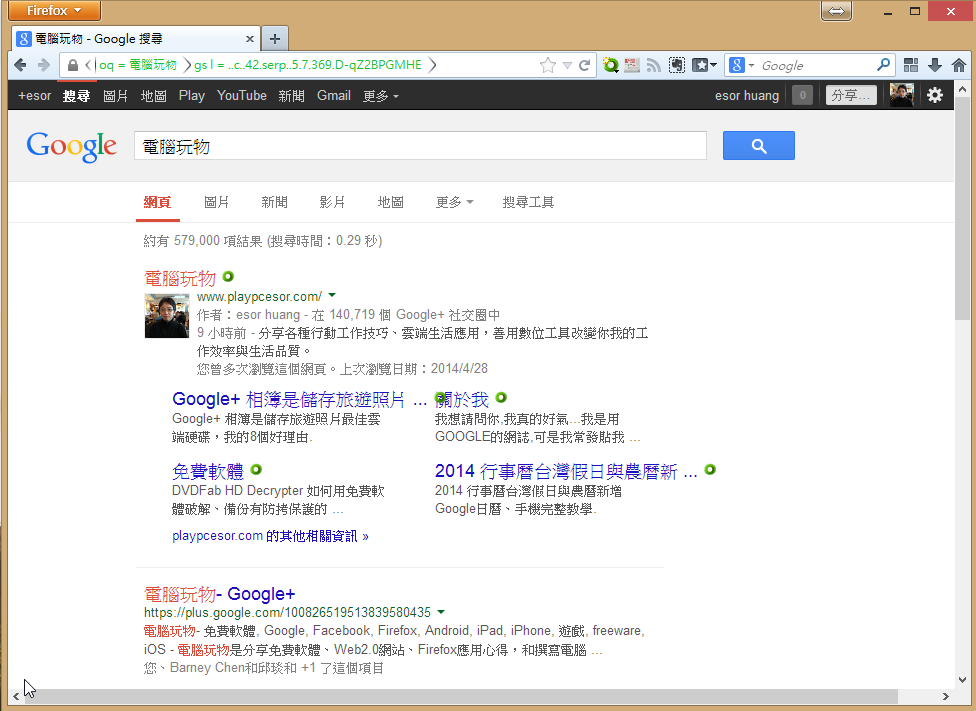Open the downloads arrow icon
Viewport: 976px width, 711px height.
click(x=935, y=65)
